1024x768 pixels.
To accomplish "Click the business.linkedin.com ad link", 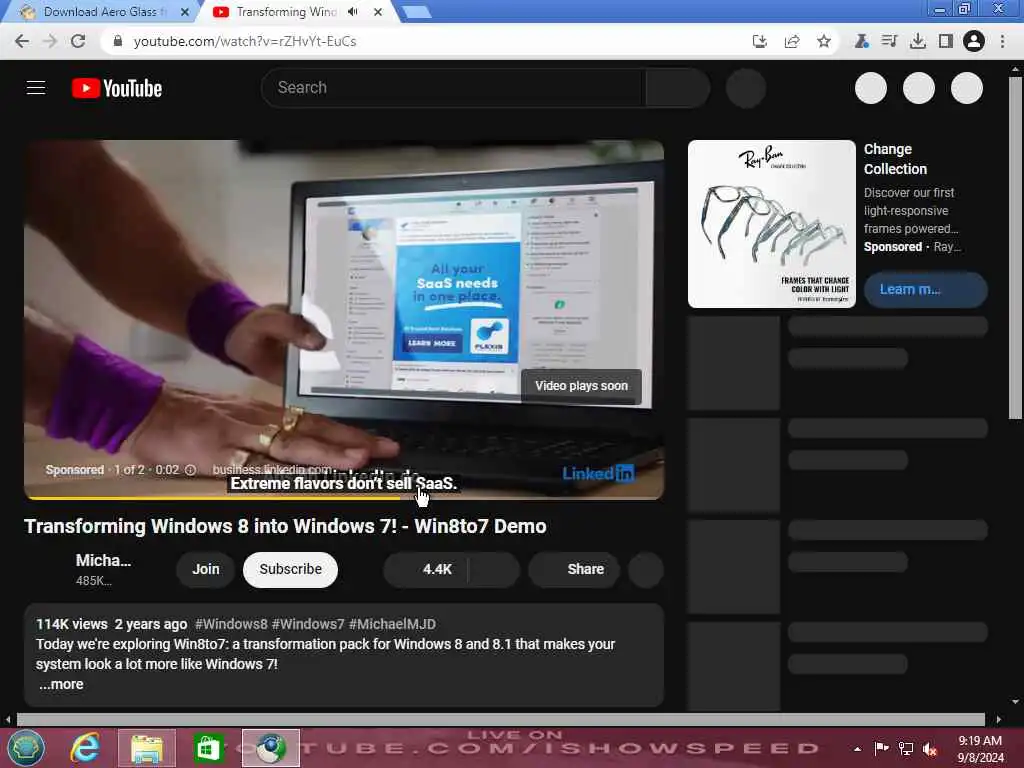I will pyautogui.click(x=272, y=470).
